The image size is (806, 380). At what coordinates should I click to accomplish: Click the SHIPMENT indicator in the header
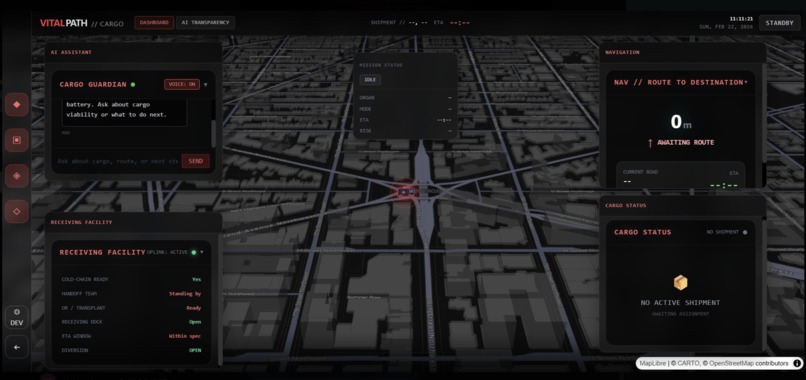[399, 23]
